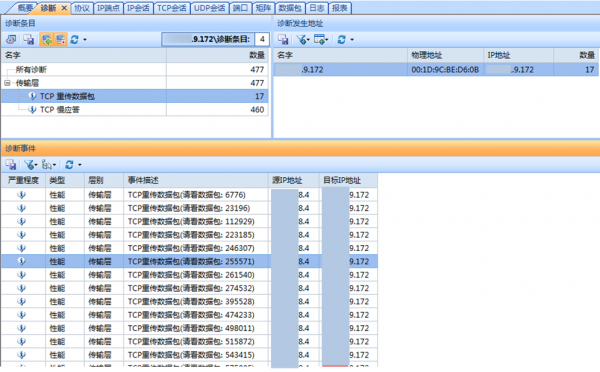
Task: Click export/save icon in 诊断条目 toolbar
Action: (x=28, y=39)
